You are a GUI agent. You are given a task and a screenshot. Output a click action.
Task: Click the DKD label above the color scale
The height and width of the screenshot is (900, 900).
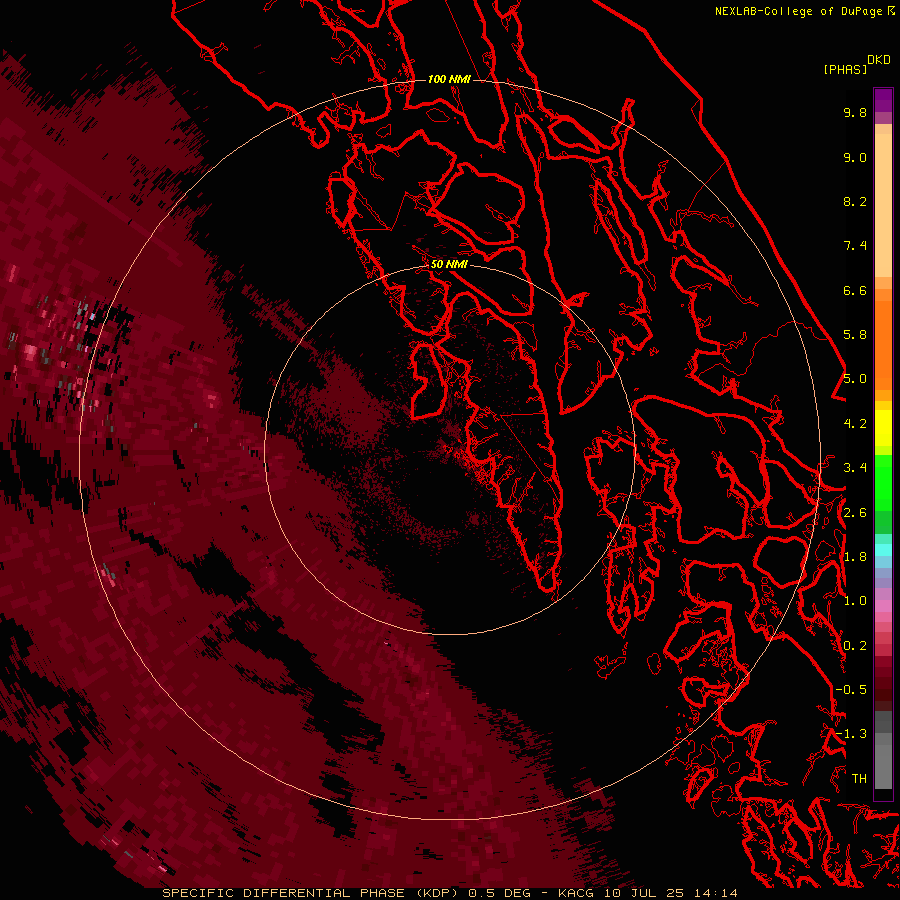[879, 59]
